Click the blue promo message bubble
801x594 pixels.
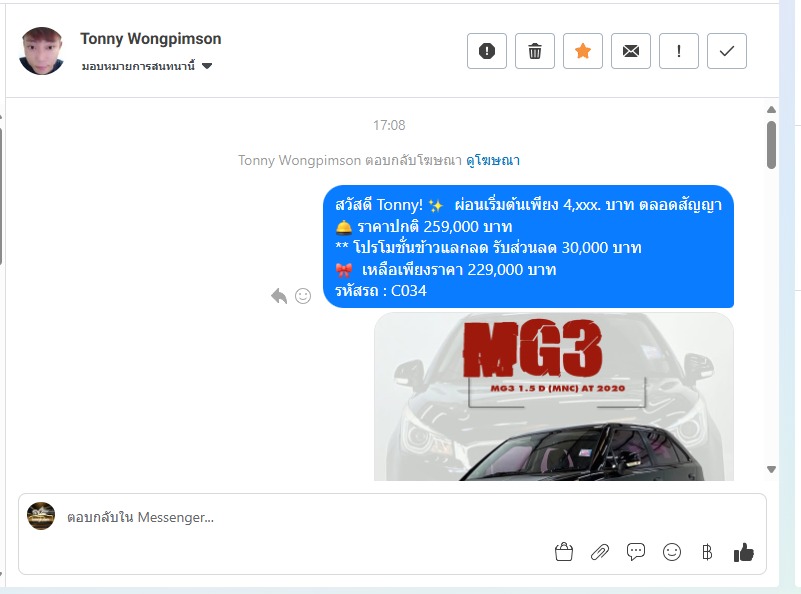[529, 247]
